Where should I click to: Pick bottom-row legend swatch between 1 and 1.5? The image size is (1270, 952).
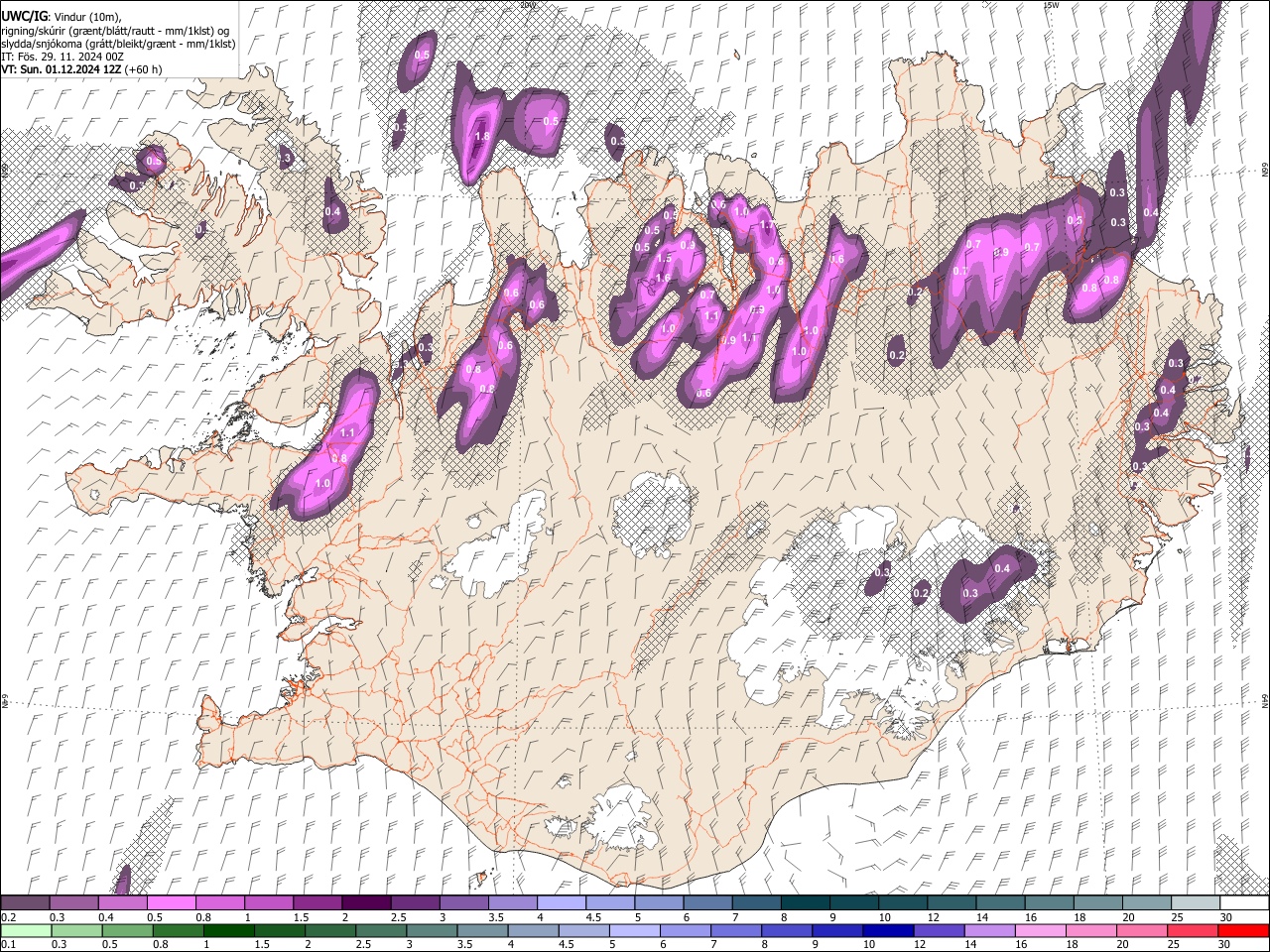point(229,930)
